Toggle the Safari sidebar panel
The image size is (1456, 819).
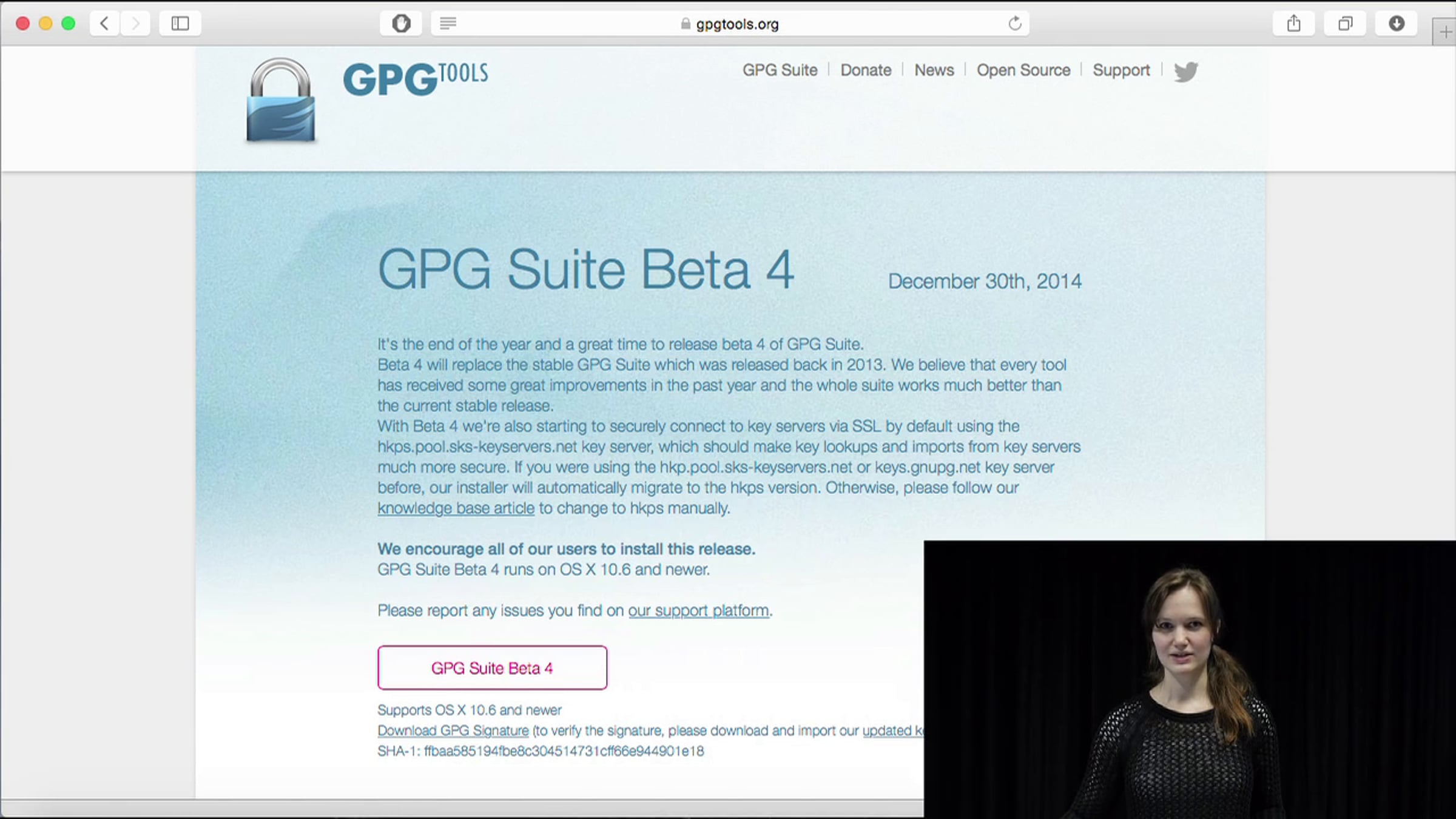point(180,24)
